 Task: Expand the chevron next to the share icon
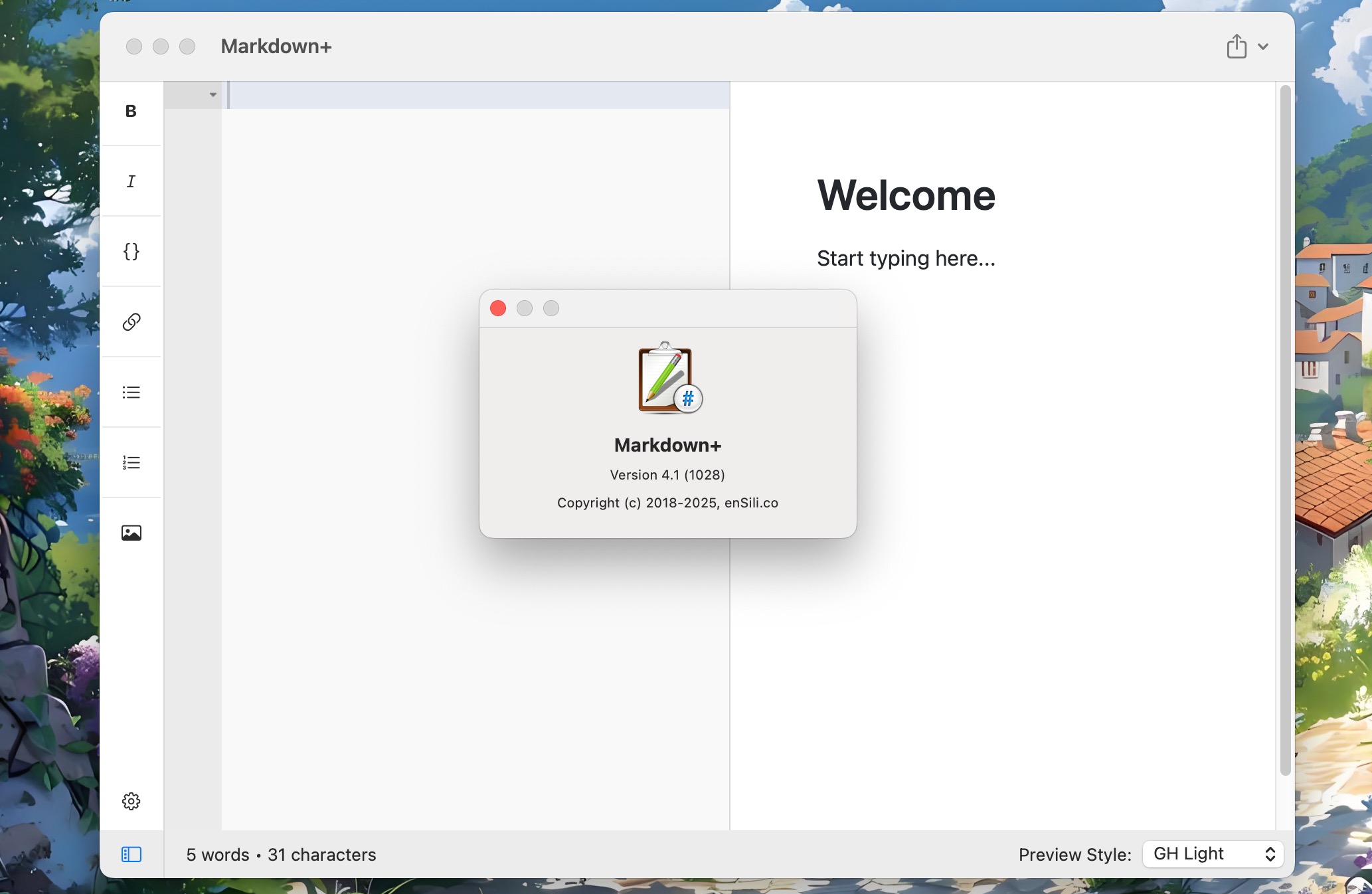click(1263, 46)
